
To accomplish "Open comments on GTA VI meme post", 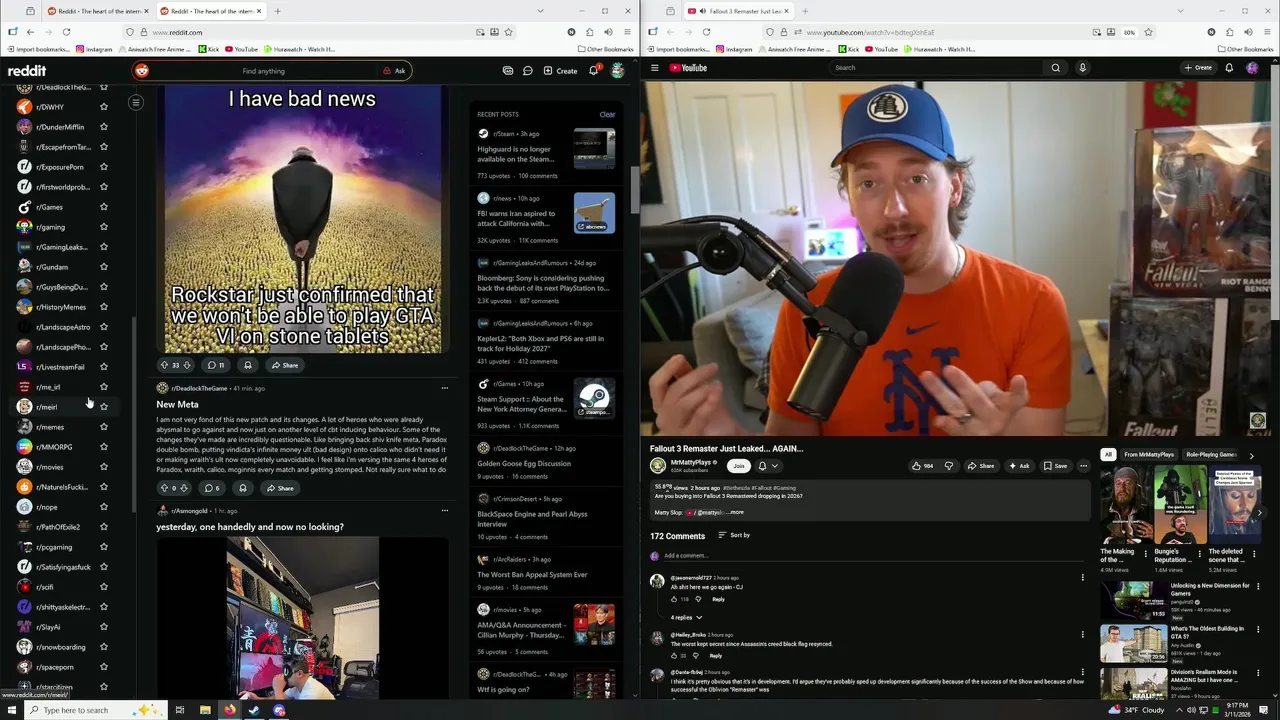I will 216,365.
